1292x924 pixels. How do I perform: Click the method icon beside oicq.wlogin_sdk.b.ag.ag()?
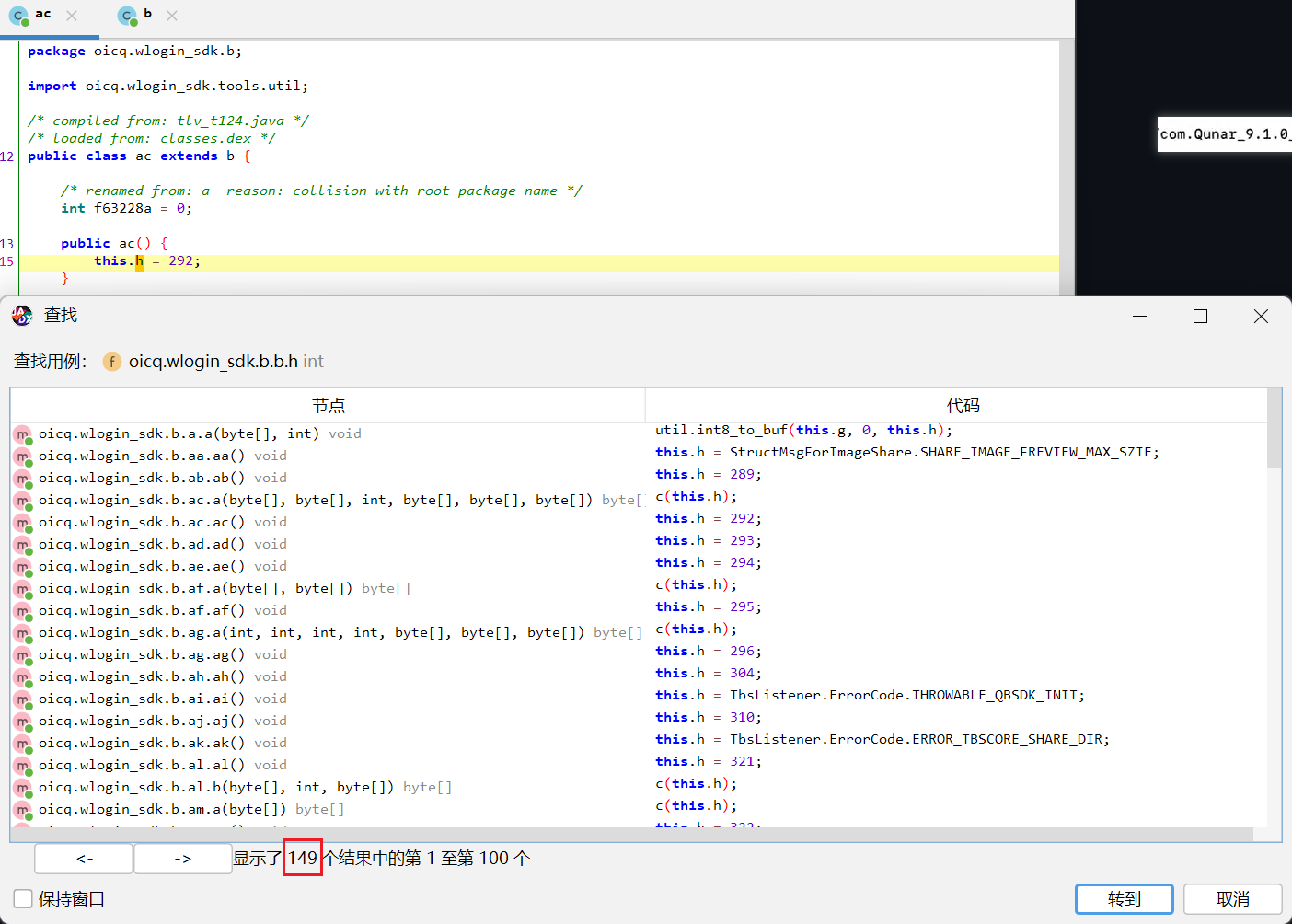[x=22, y=654]
